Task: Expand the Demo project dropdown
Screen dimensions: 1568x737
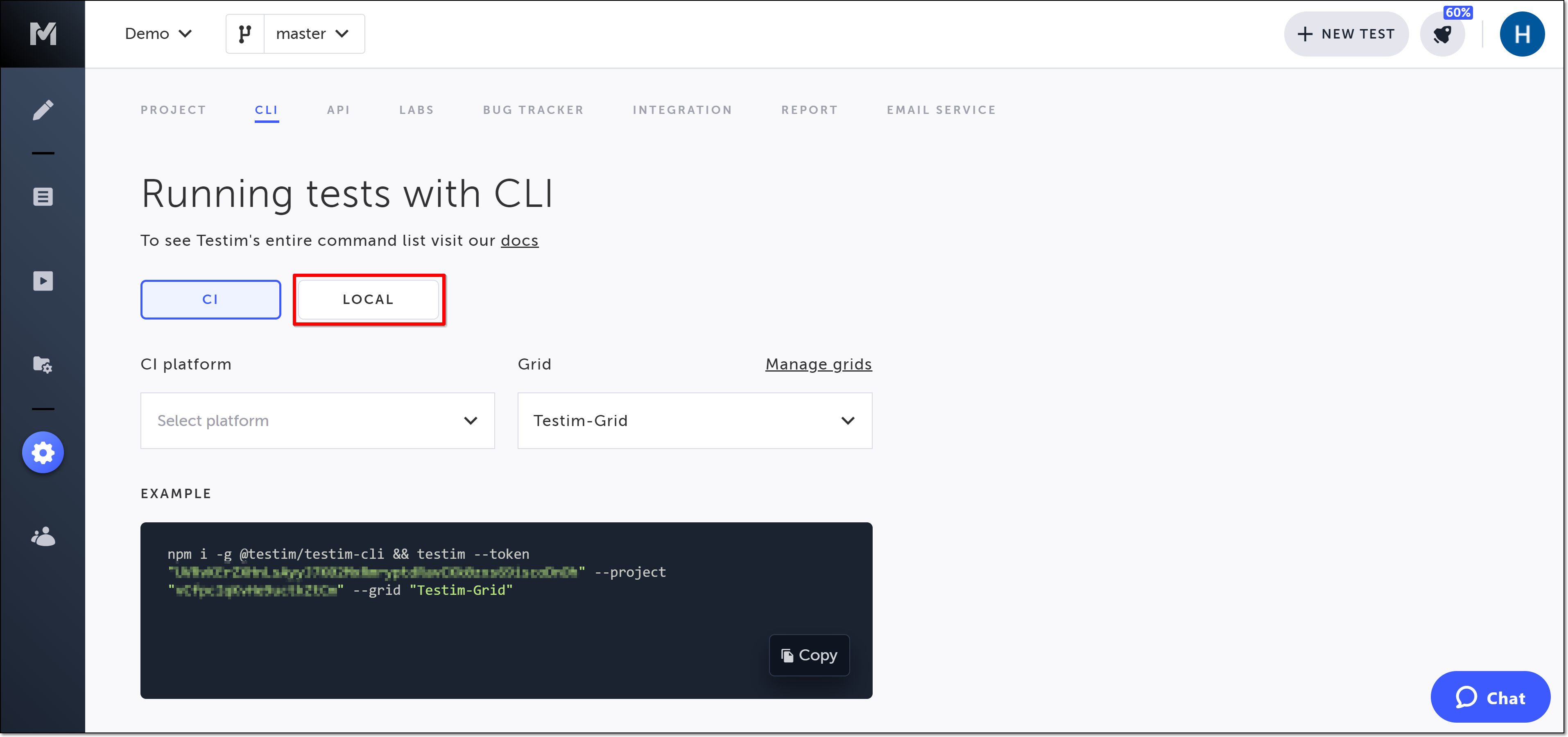Action: click(158, 34)
